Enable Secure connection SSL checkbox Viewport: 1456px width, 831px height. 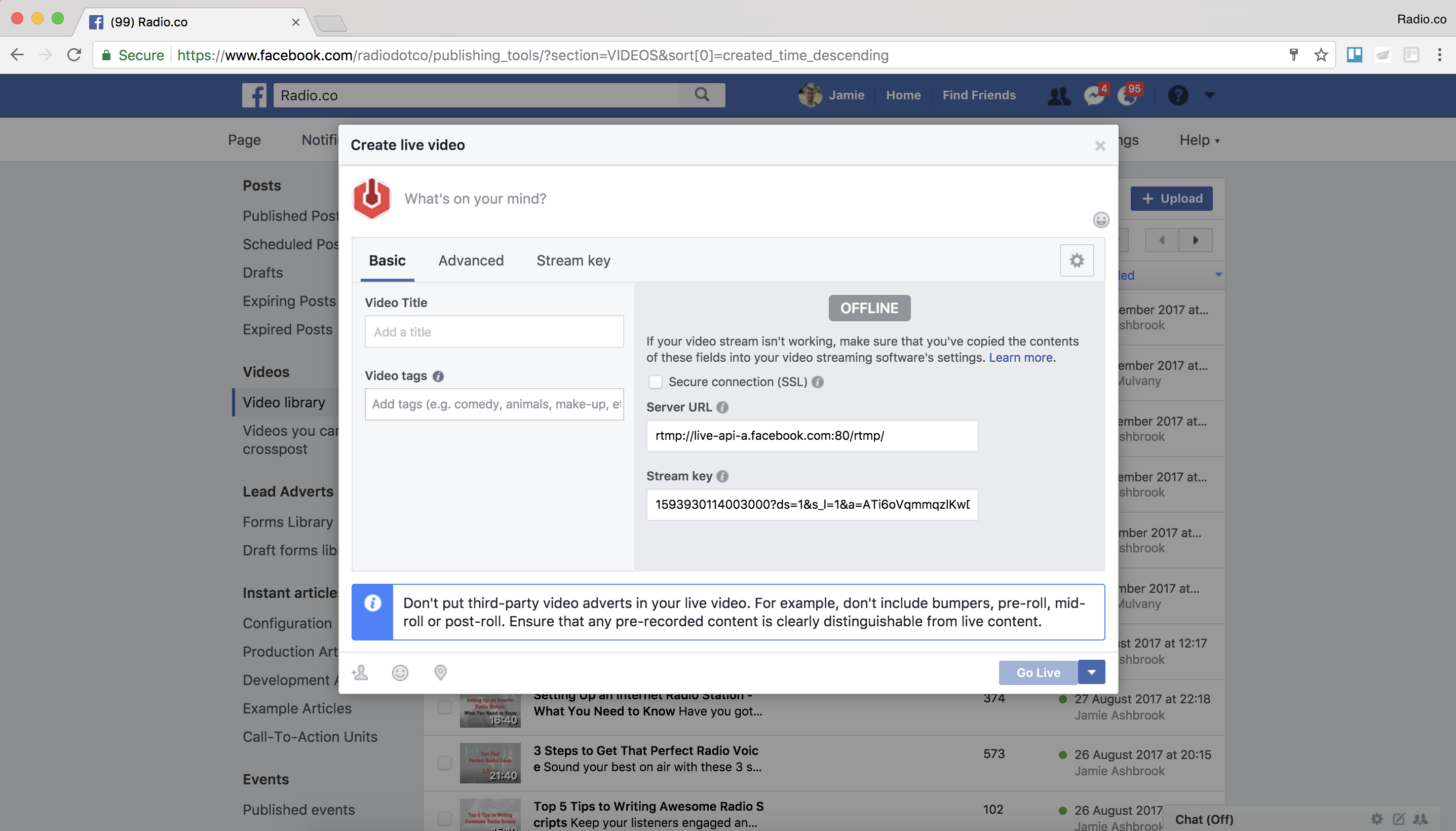(655, 381)
